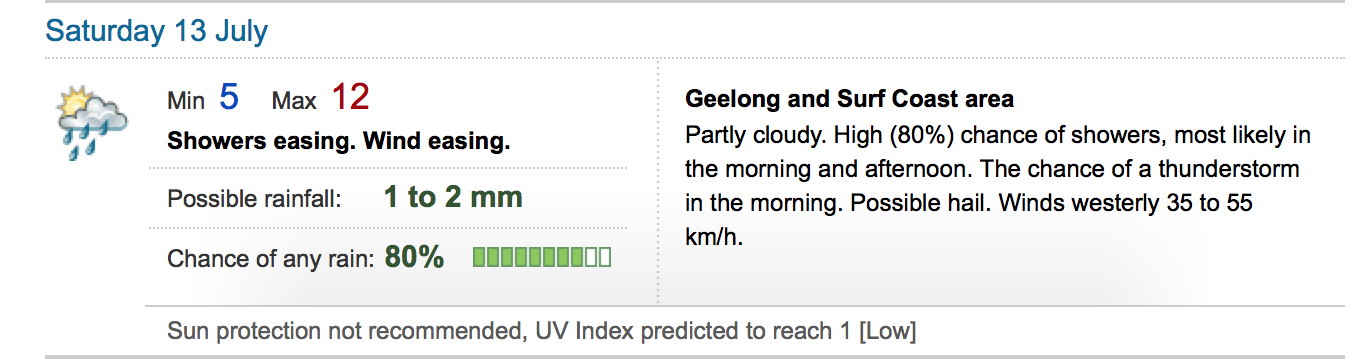
Task: Click 'Winds westerly 35 to 55' text
Action: click(x=1123, y=203)
